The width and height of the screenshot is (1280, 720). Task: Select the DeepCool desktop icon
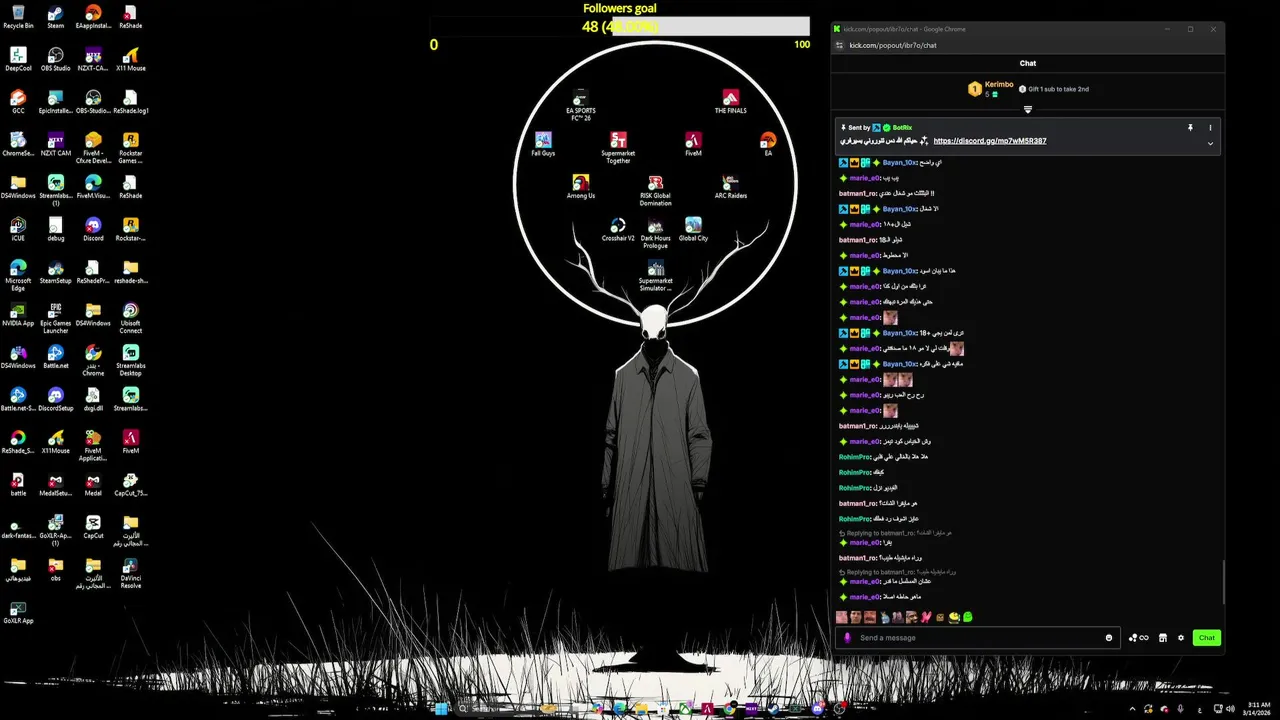click(18, 59)
